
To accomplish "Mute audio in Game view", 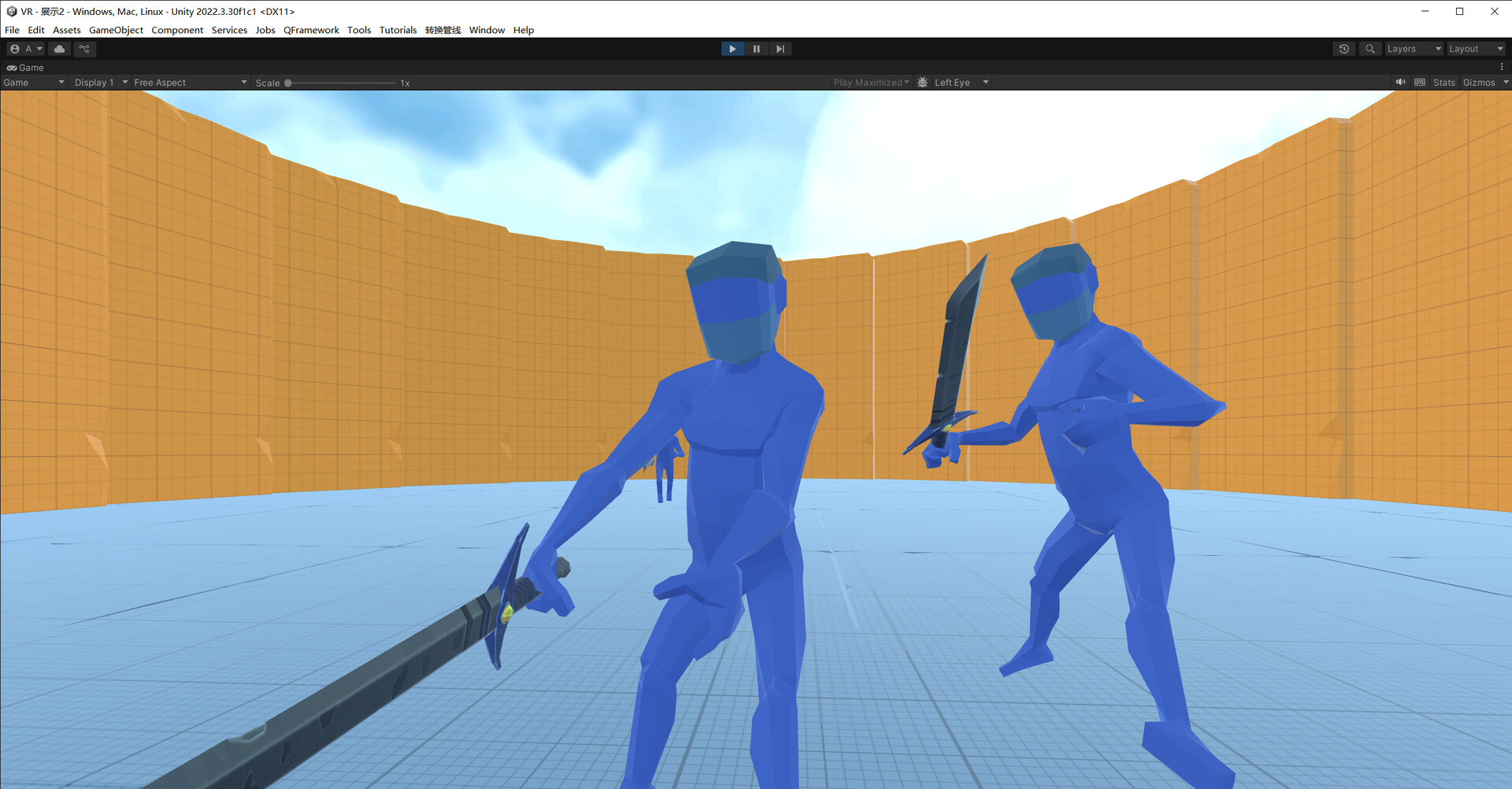I will (1400, 83).
